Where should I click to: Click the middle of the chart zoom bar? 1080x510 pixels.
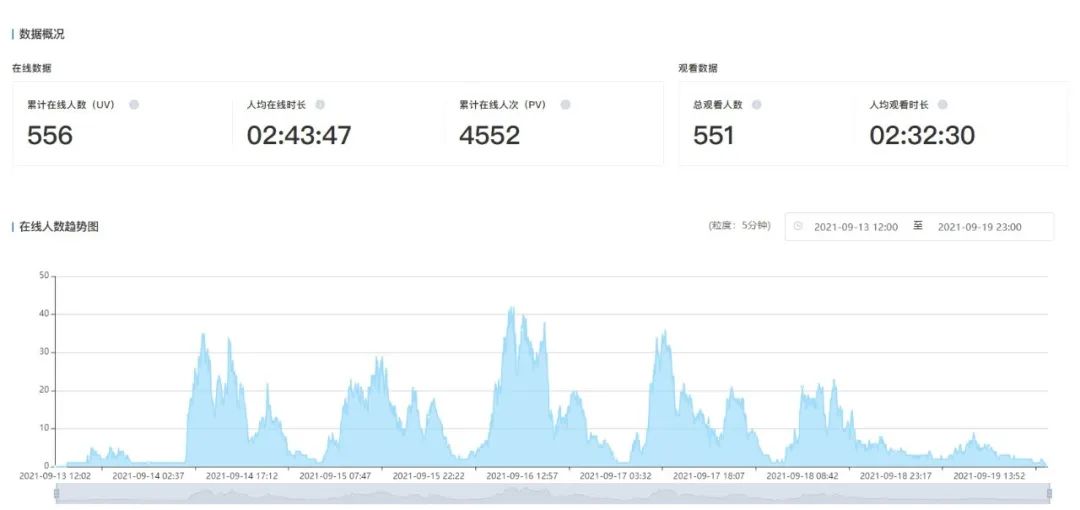pos(552,493)
